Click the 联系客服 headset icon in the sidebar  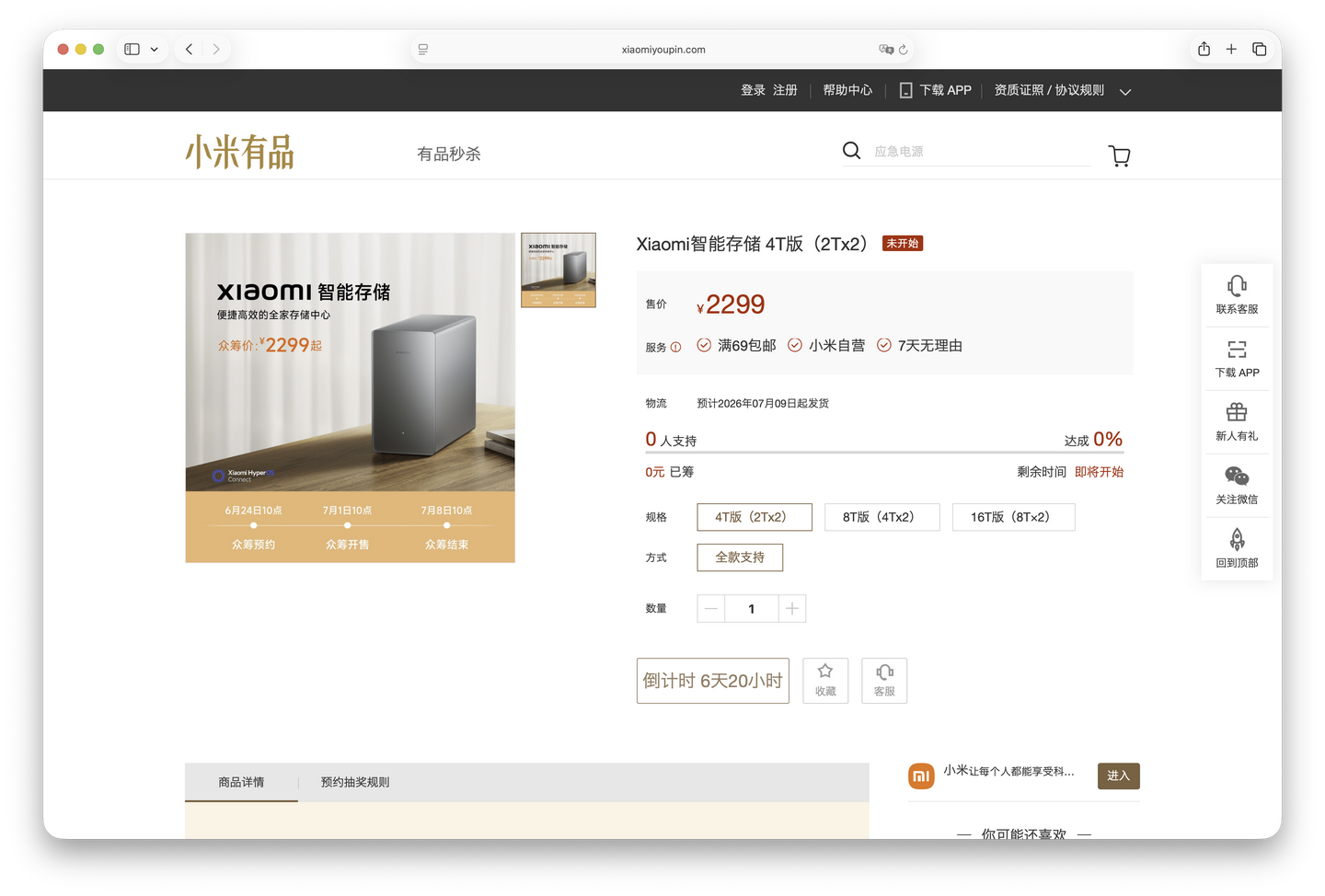point(1237,286)
